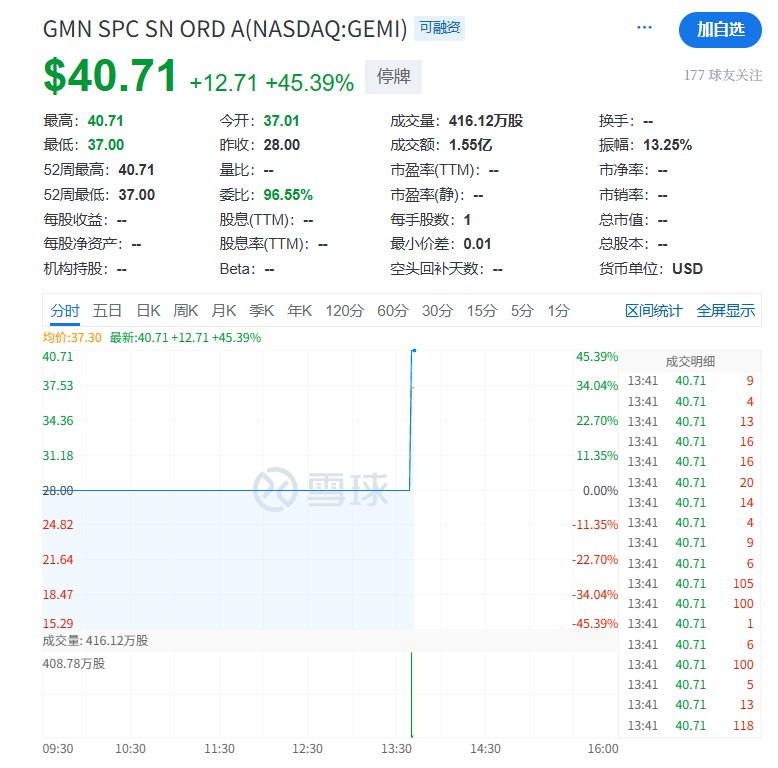Switch to 季K chart view

point(262,311)
